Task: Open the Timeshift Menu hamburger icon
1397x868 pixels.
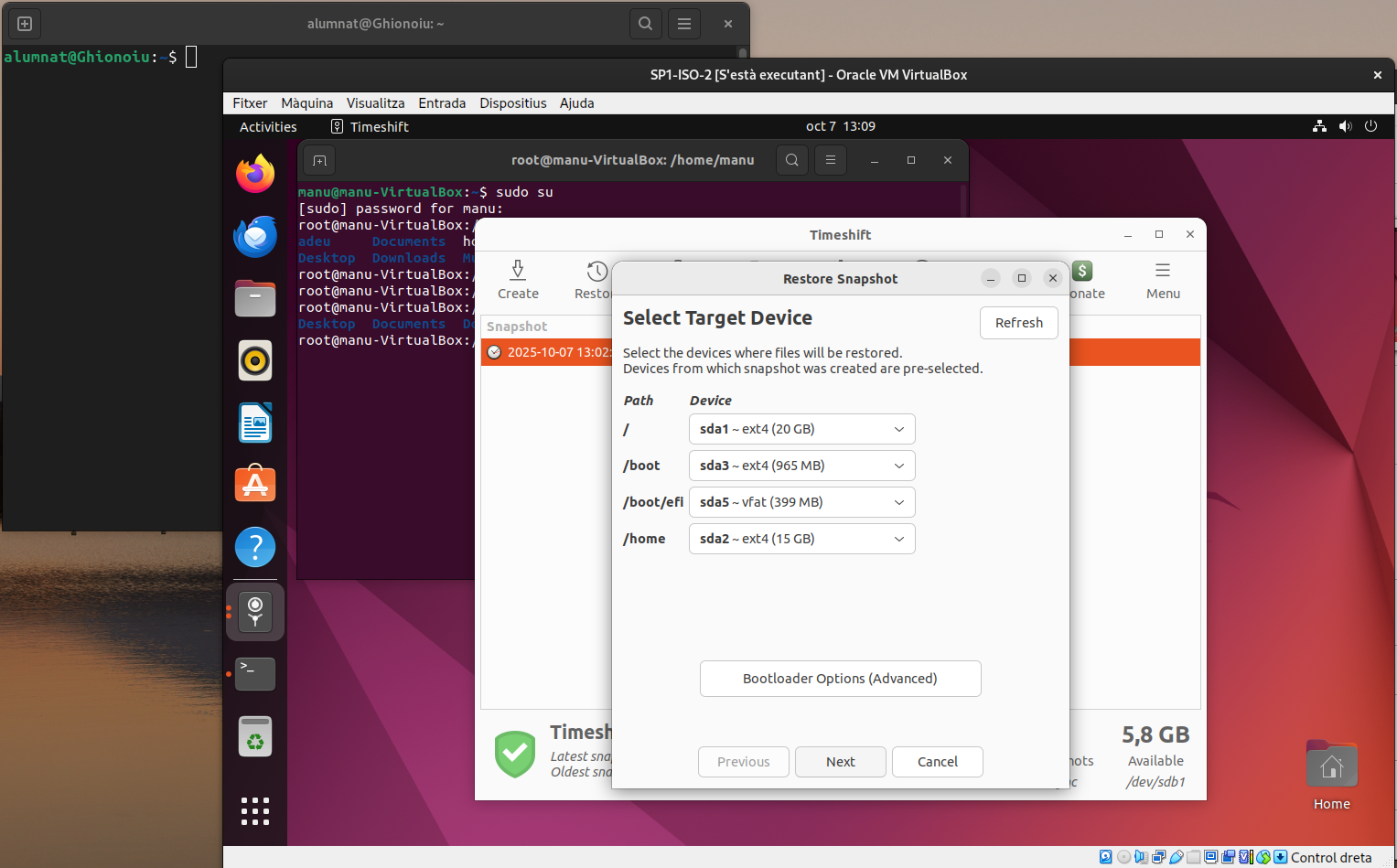Action: (x=1163, y=271)
